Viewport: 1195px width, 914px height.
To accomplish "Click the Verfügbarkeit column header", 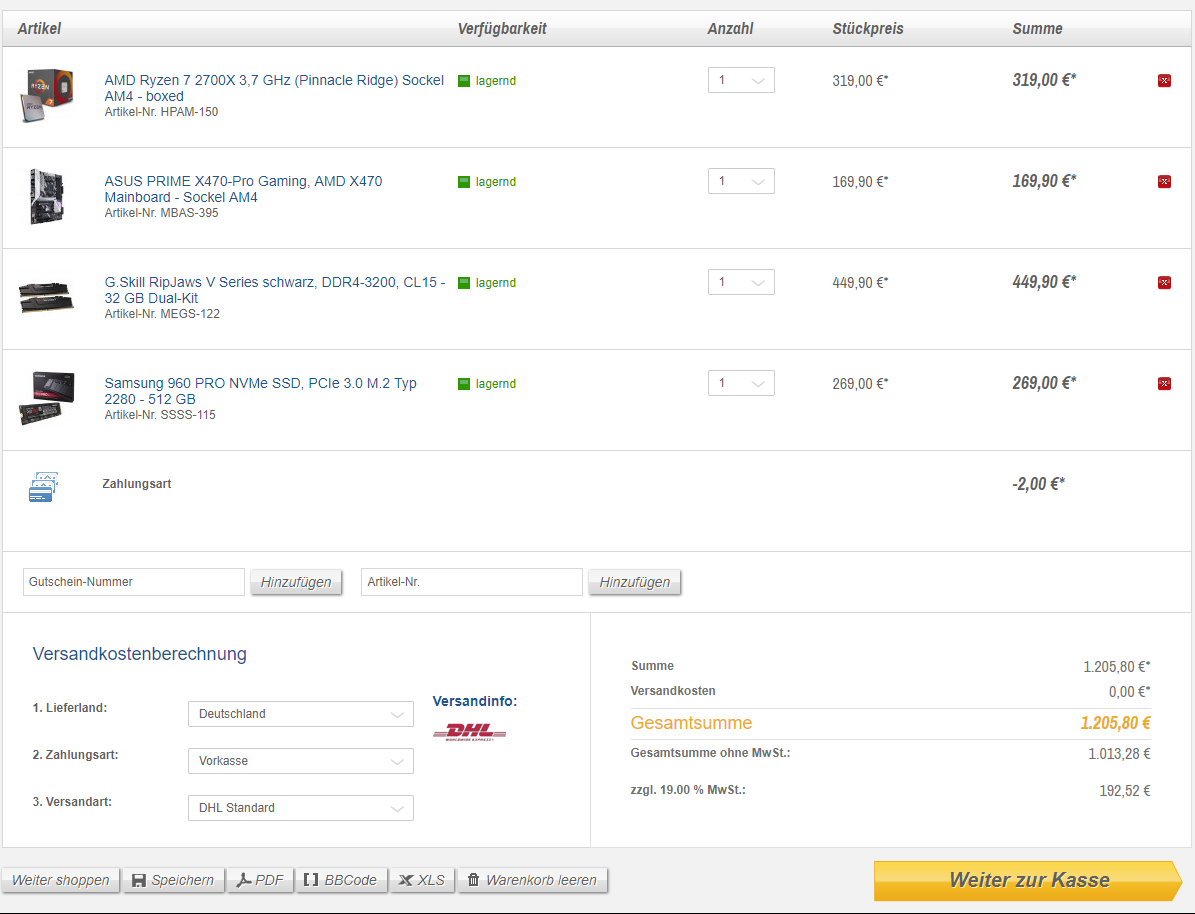I will [x=501, y=29].
